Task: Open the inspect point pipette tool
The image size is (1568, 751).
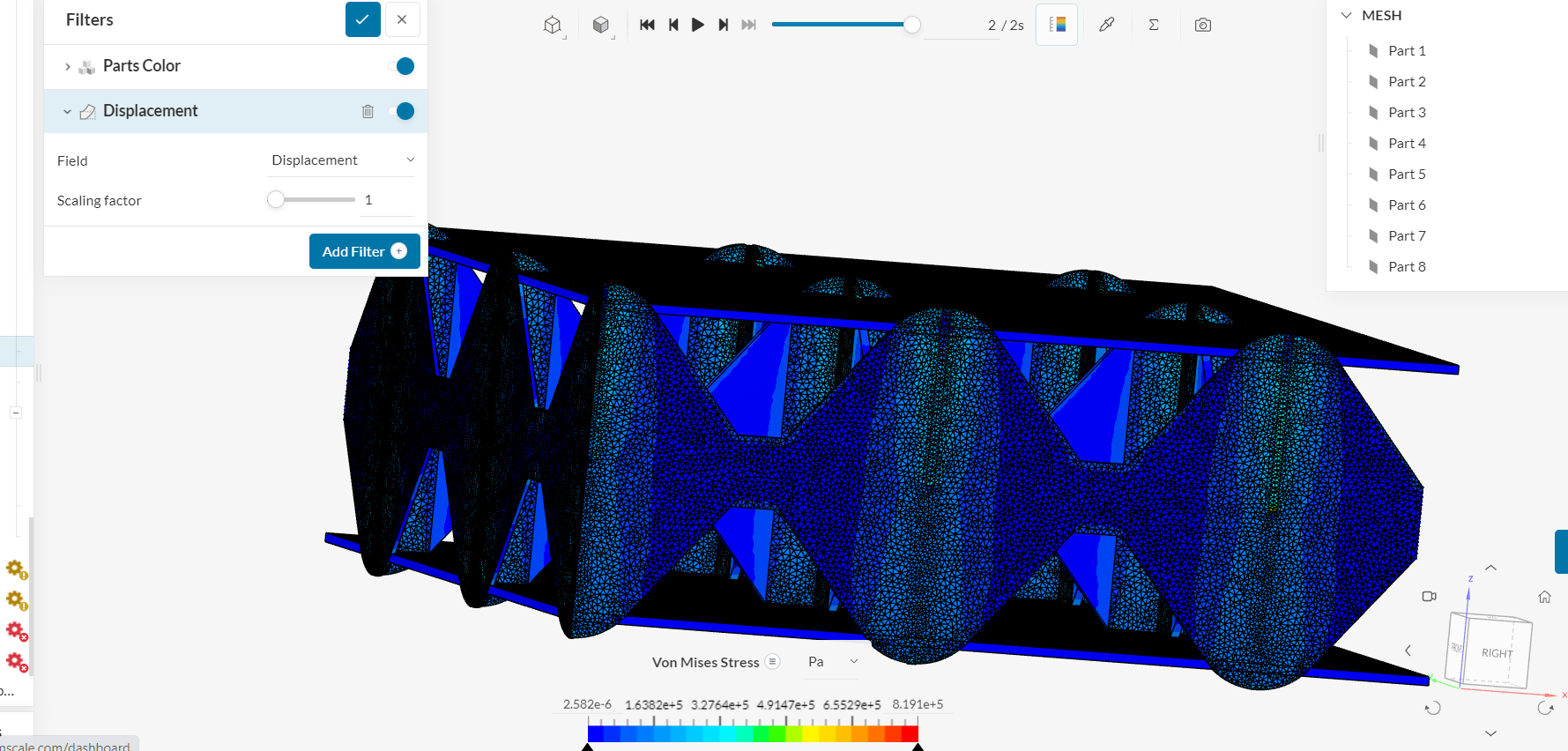Action: click(x=1106, y=25)
